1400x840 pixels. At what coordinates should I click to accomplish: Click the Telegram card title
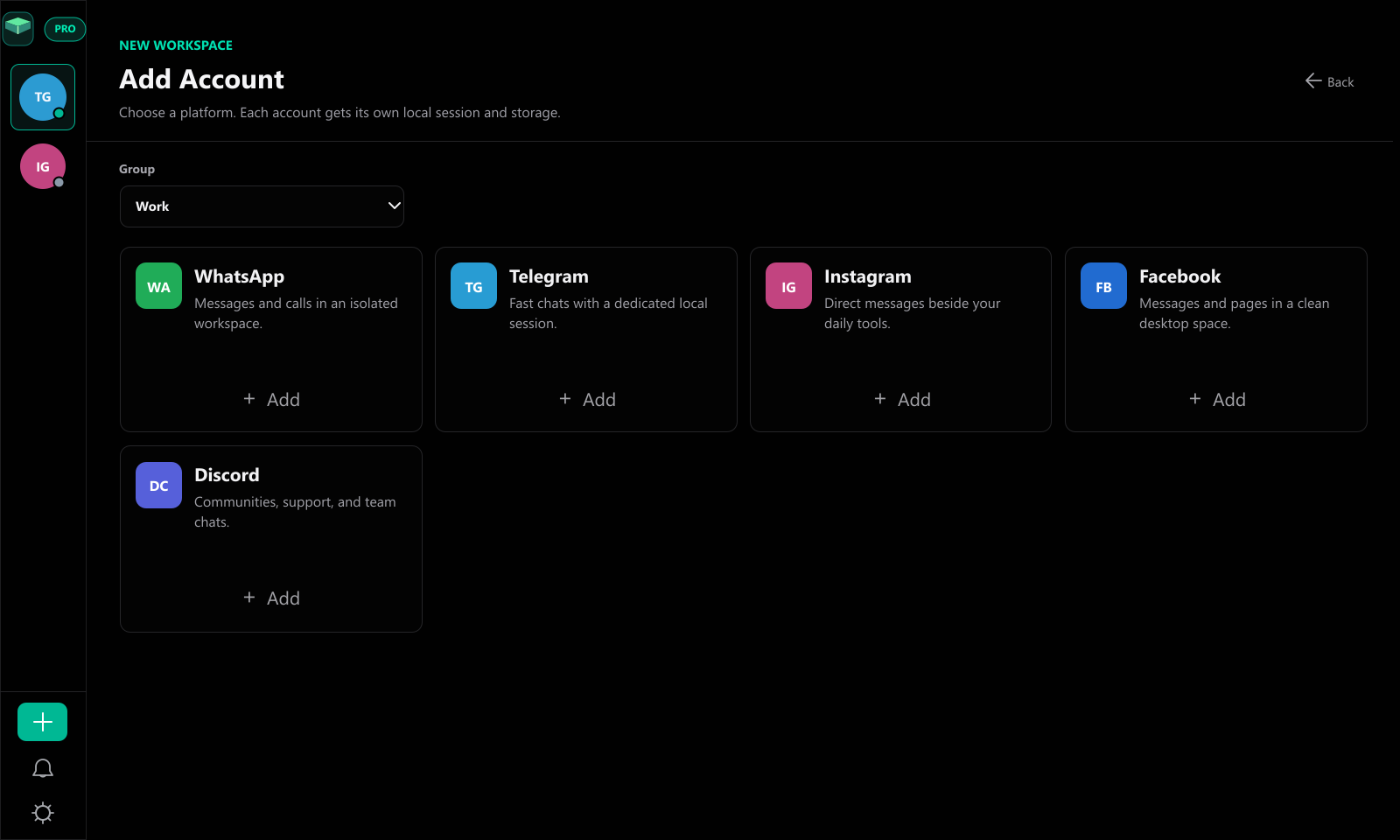click(x=549, y=276)
